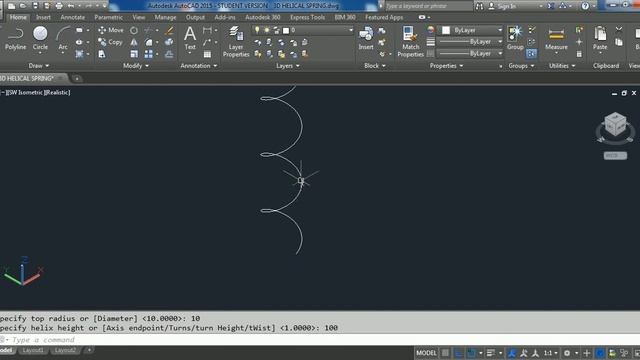Click the Erase tool icon
The height and width of the screenshot is (360, 640).
coord(169,30)
